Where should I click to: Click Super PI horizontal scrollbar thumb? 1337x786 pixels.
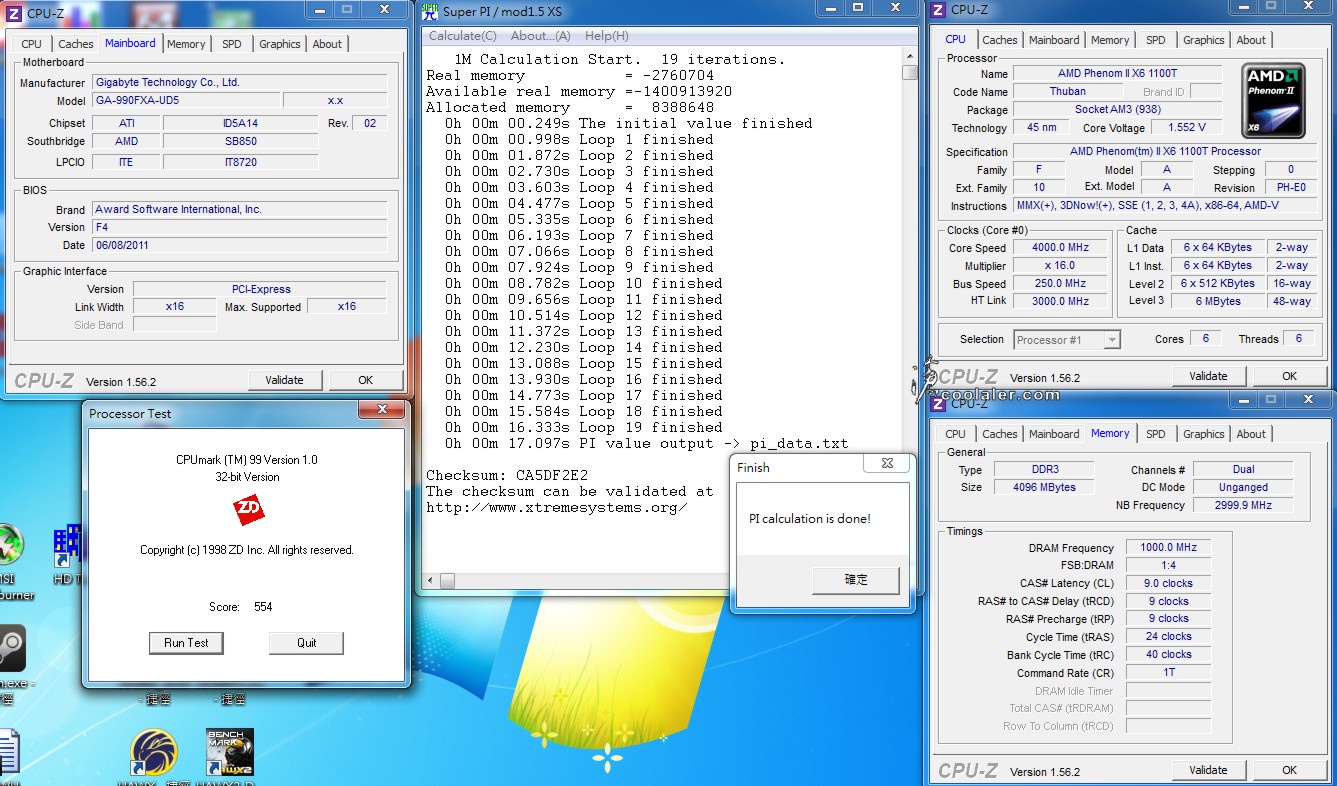tap(448, 581)
